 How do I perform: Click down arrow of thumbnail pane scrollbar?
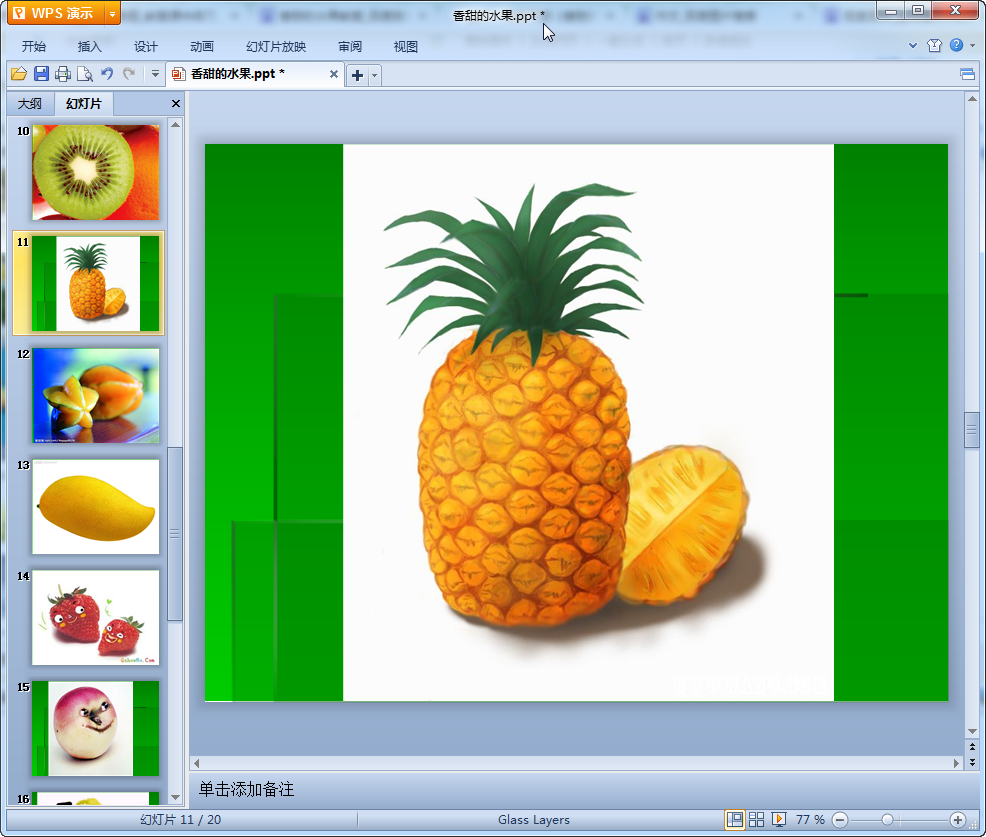[175, 797]
